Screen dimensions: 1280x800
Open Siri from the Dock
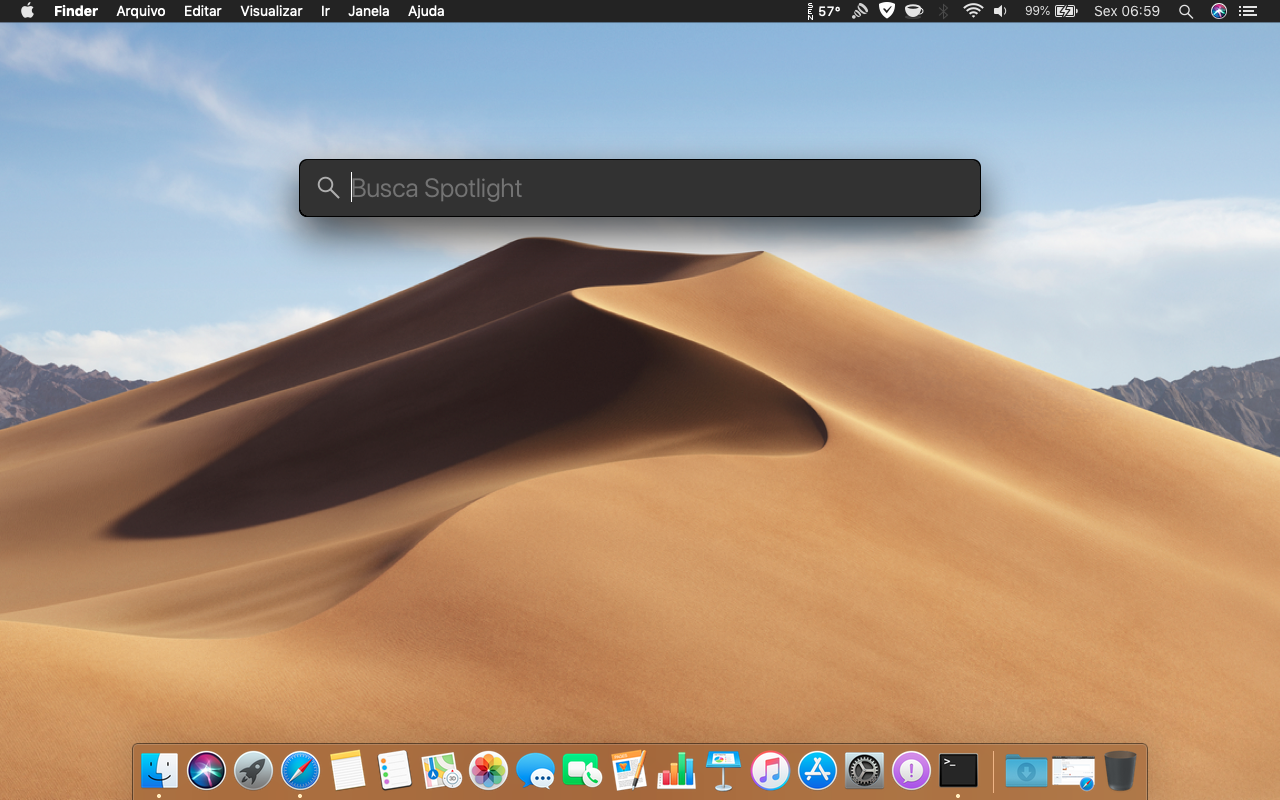pyautogui.click(x=207, y=770)
